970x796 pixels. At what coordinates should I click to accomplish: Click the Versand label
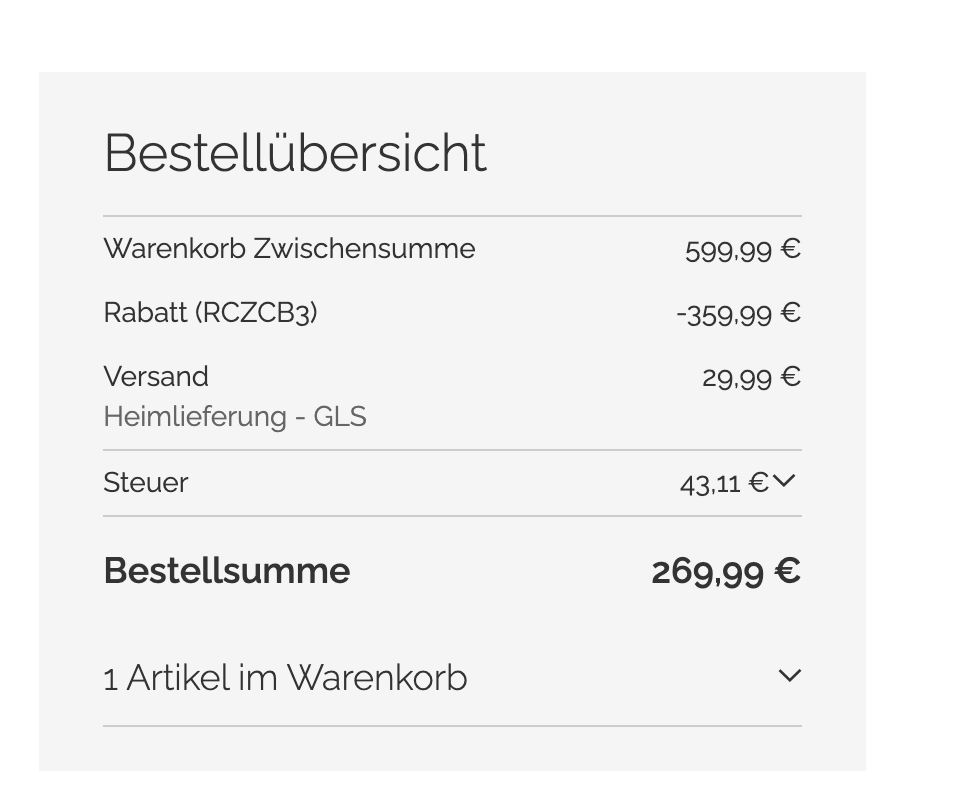(156, 377)
